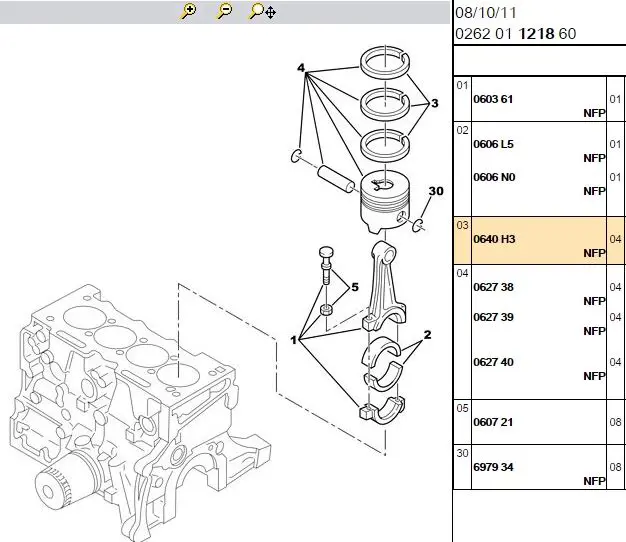Select part number 0607 21
Viewport: 626px width, 542px height.
click(493, 422)
